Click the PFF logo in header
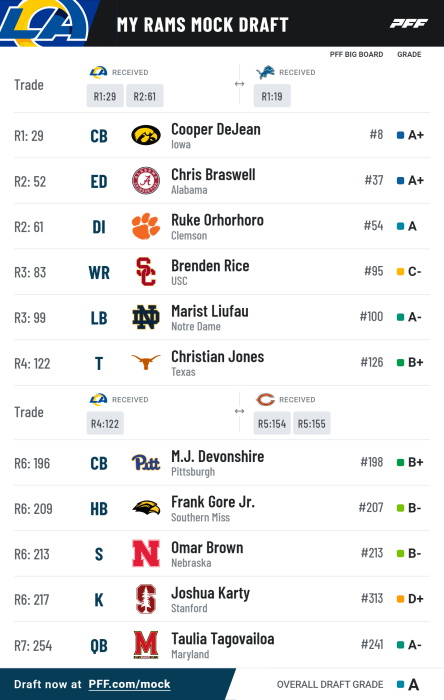Screen dimensions: 444x700 [409, 24]
